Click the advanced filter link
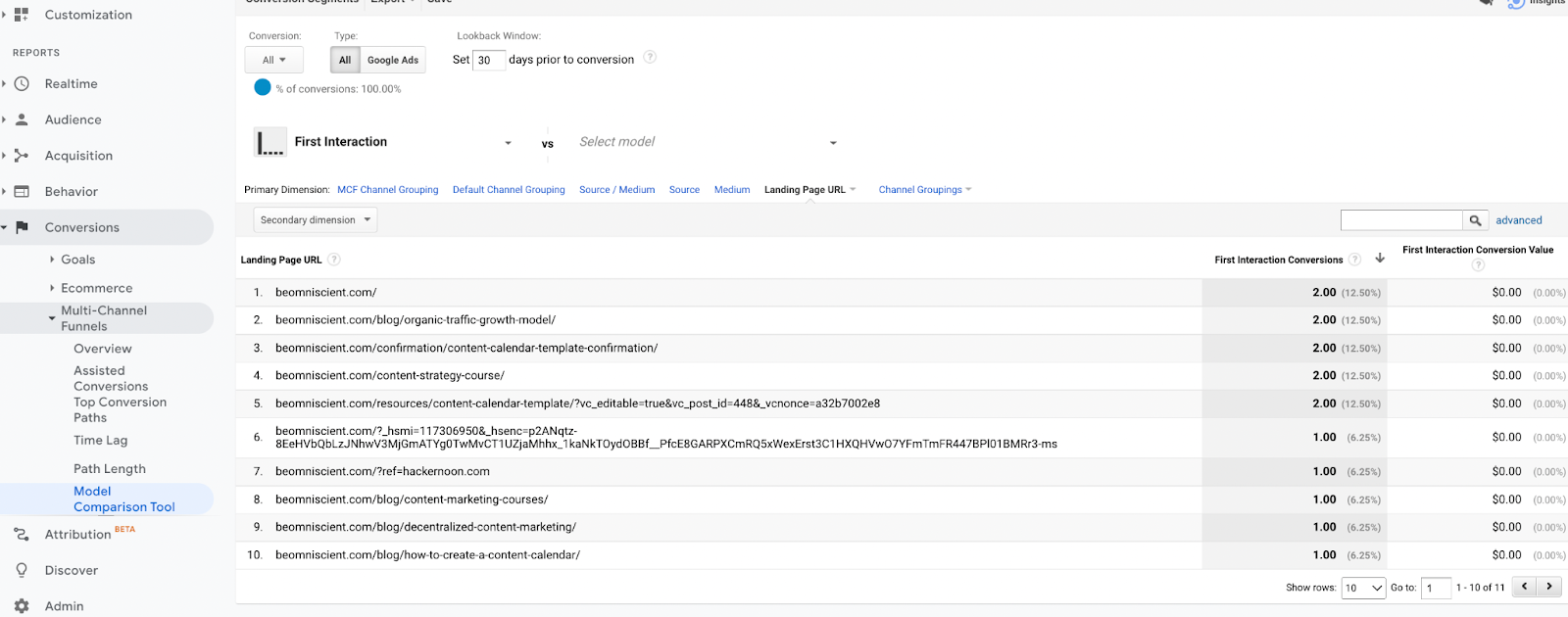 [1518, 220]
